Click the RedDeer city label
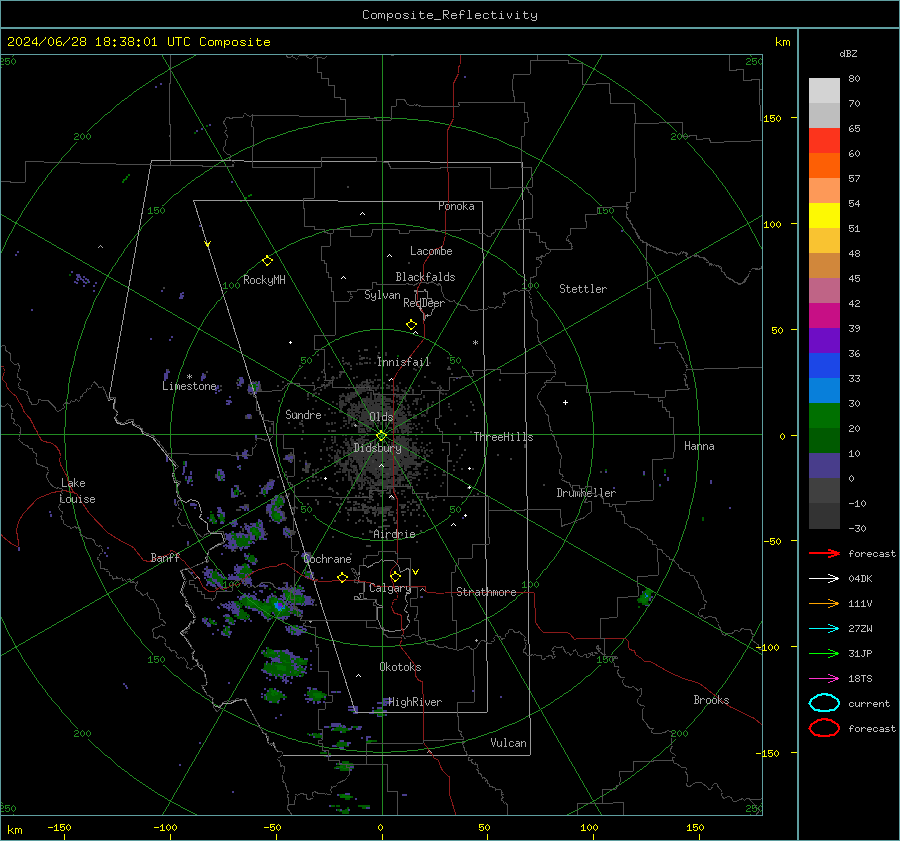This screenshot has width=900, height=841. 424,303
